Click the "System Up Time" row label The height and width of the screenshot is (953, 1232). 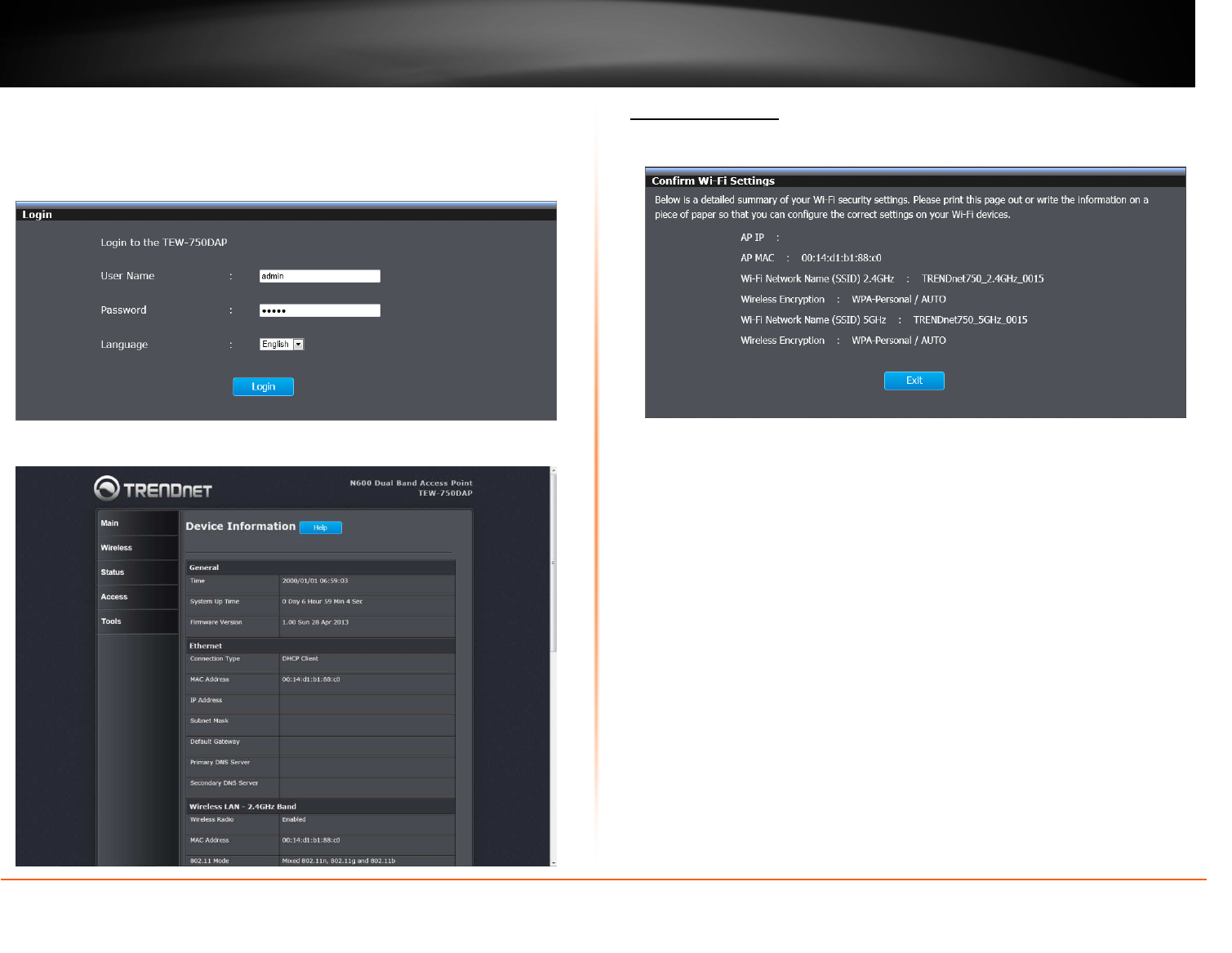tap(215, 602)
